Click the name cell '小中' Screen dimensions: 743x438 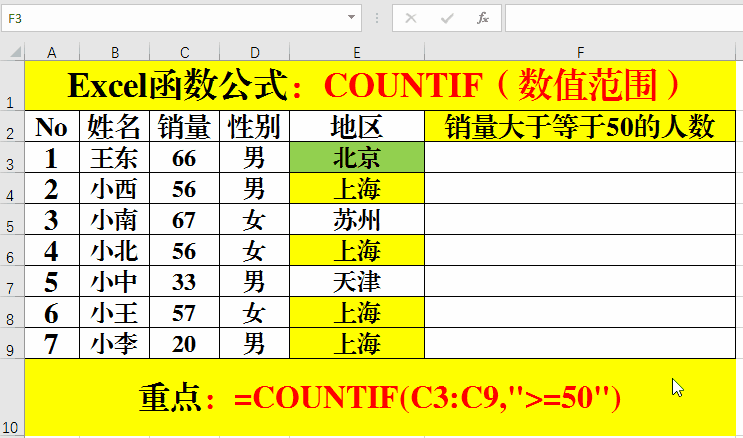tap(115, 282)
